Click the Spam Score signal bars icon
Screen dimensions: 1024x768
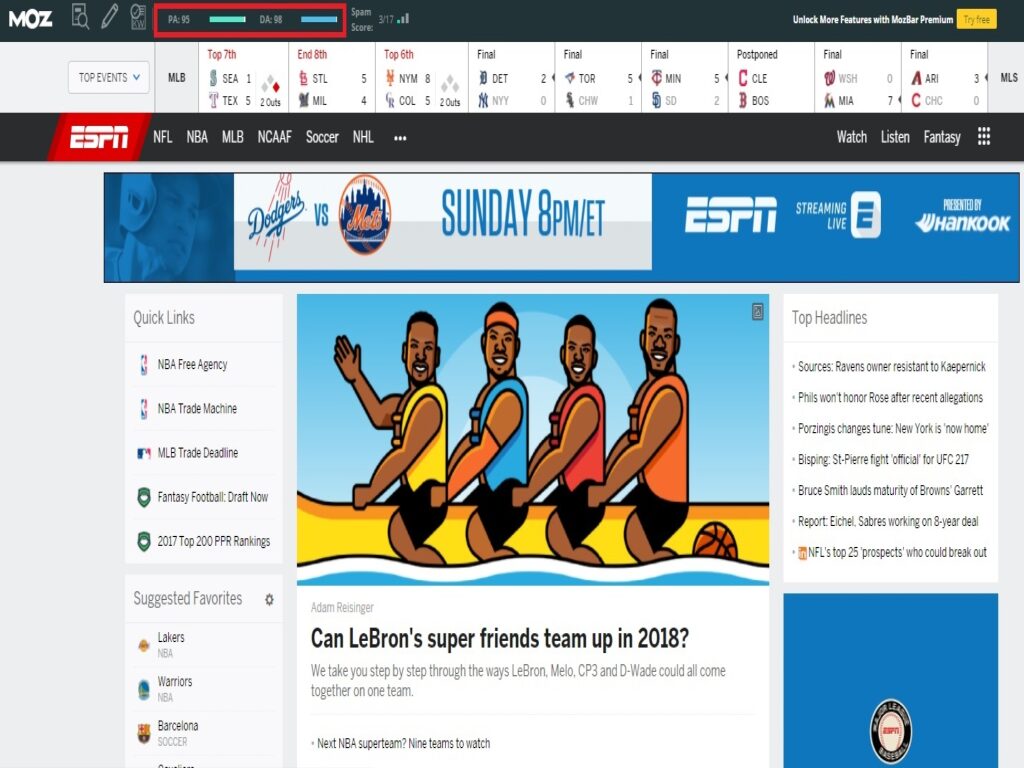[403, 19]
